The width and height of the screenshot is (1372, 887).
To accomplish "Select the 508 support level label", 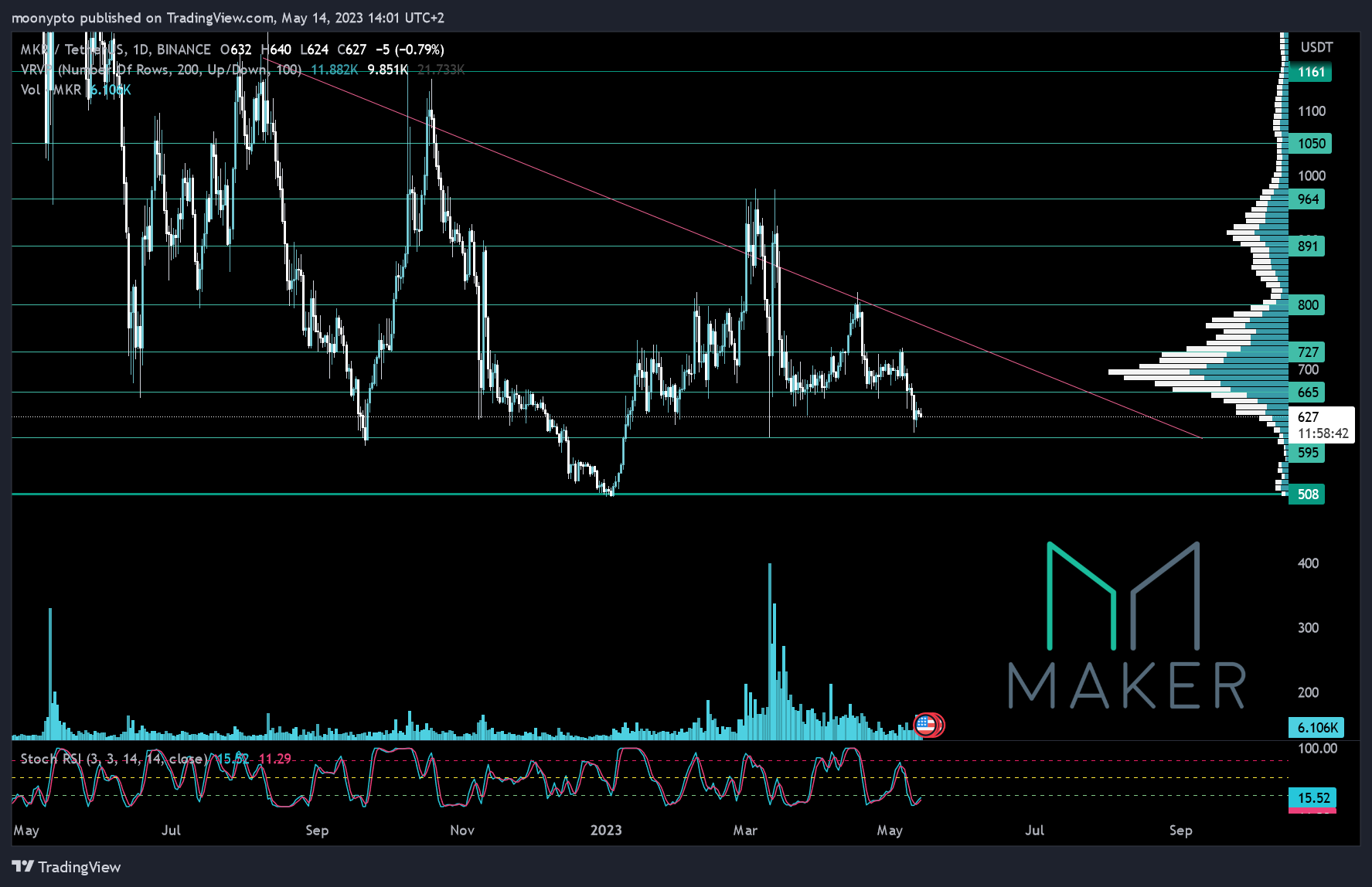I will pyautogui.click(x=1307, y=494).
